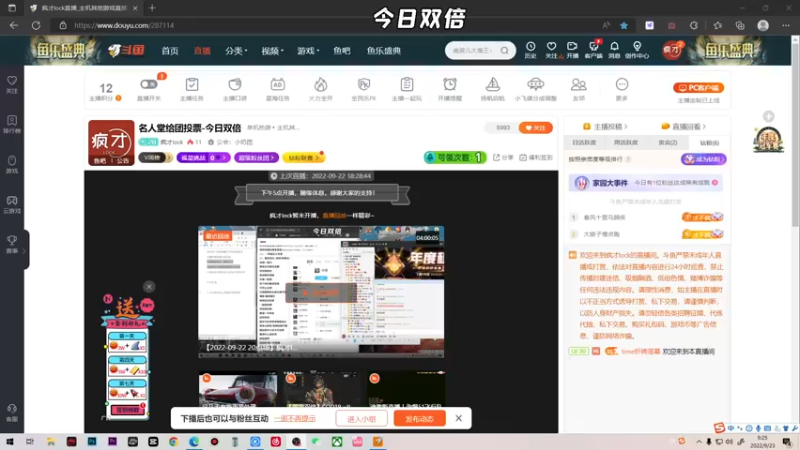Click the search magnifier icon
Viewport: 800px width, 450px height.
pos(505,51)
